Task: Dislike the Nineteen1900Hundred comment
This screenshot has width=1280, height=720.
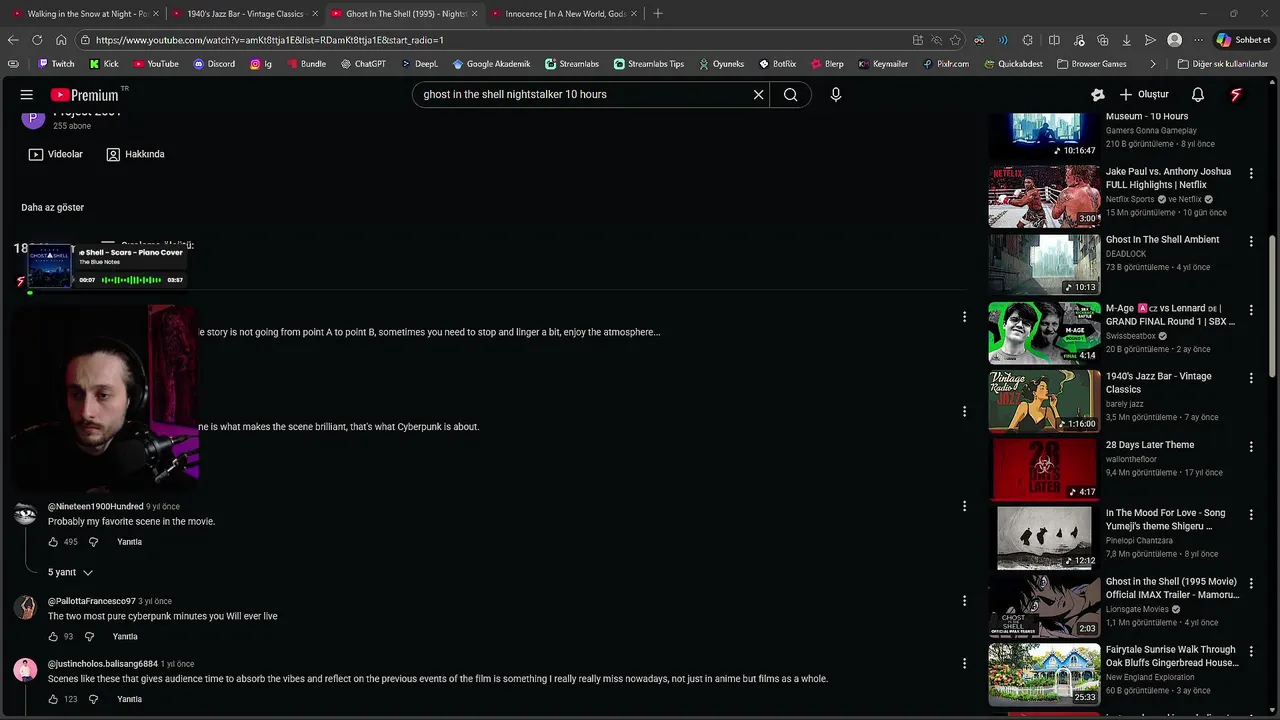Action: [x=93, y=542]
